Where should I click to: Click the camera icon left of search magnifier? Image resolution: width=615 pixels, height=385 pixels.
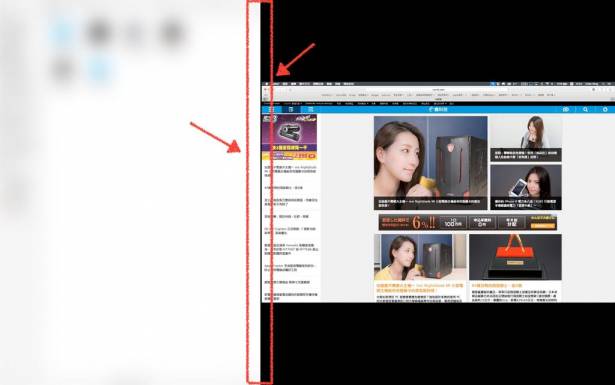click(566, 109)
